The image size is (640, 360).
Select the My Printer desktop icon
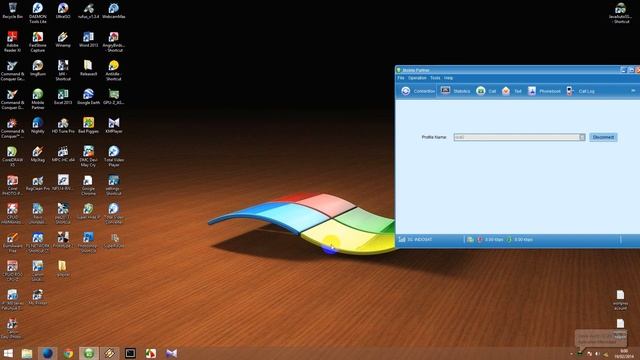point(38,298)
